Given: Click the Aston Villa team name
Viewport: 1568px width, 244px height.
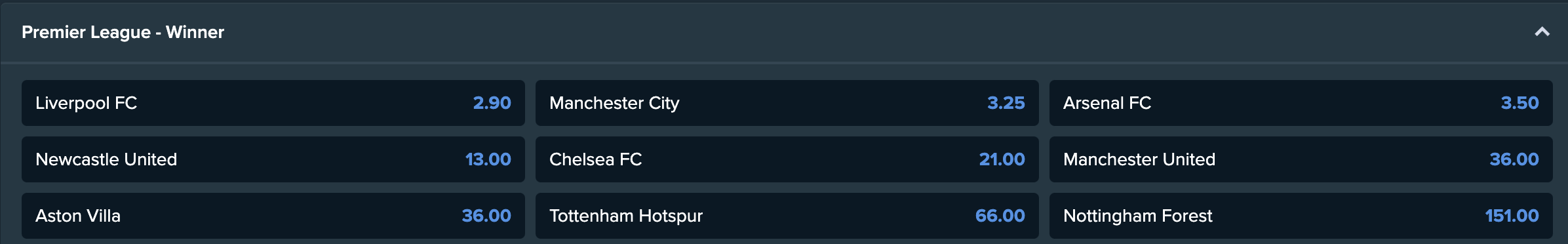Looking at the screenshot, I should [78, 216].
